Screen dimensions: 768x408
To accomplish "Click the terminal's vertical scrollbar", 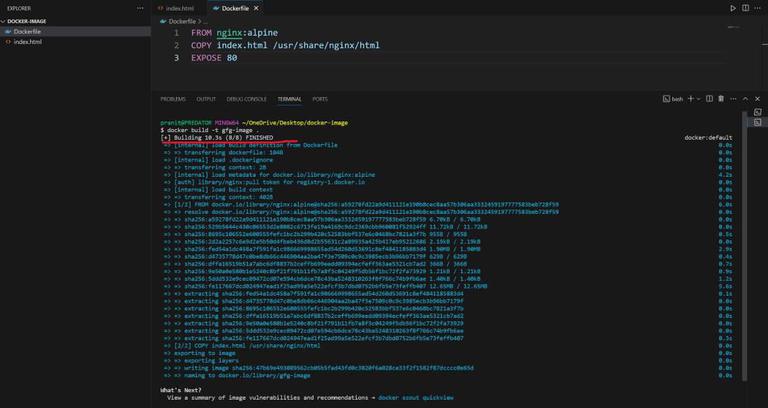I will 745,245.
